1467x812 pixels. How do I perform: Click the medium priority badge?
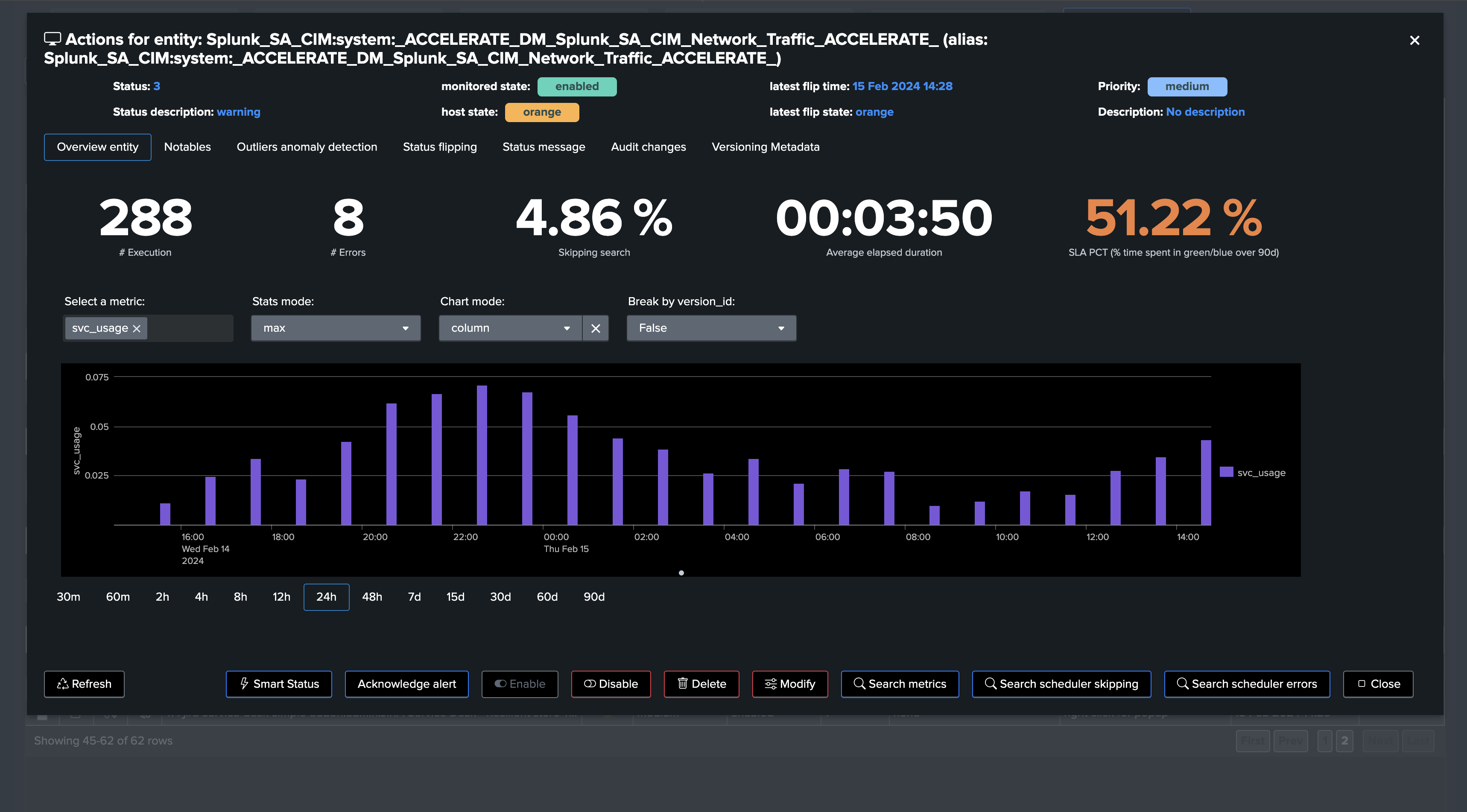1187,87
